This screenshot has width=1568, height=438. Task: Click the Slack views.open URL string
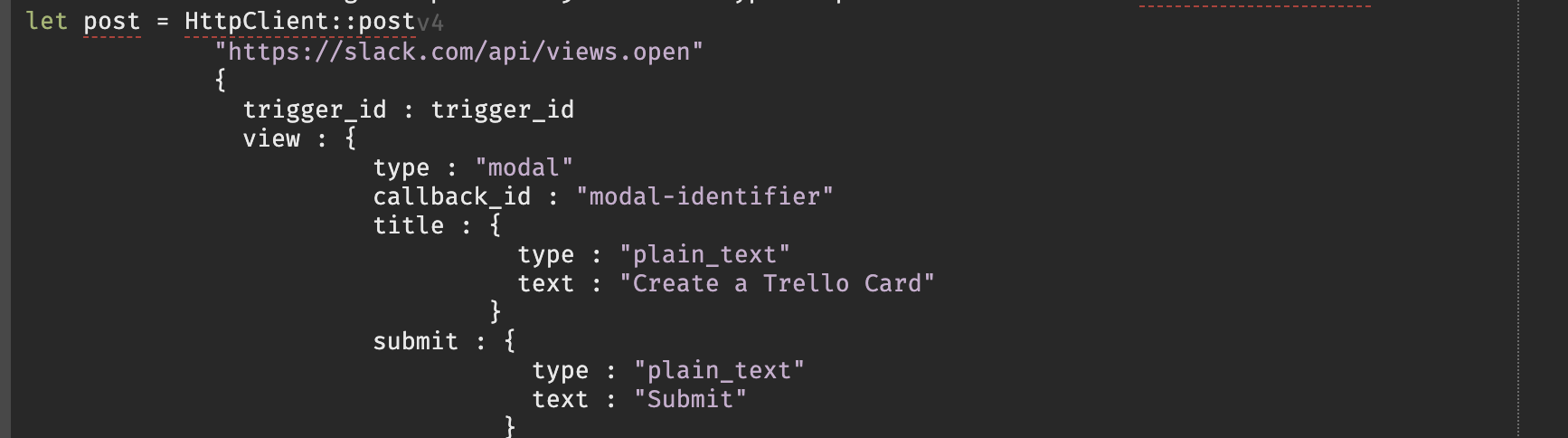click(x=458, y=52)
